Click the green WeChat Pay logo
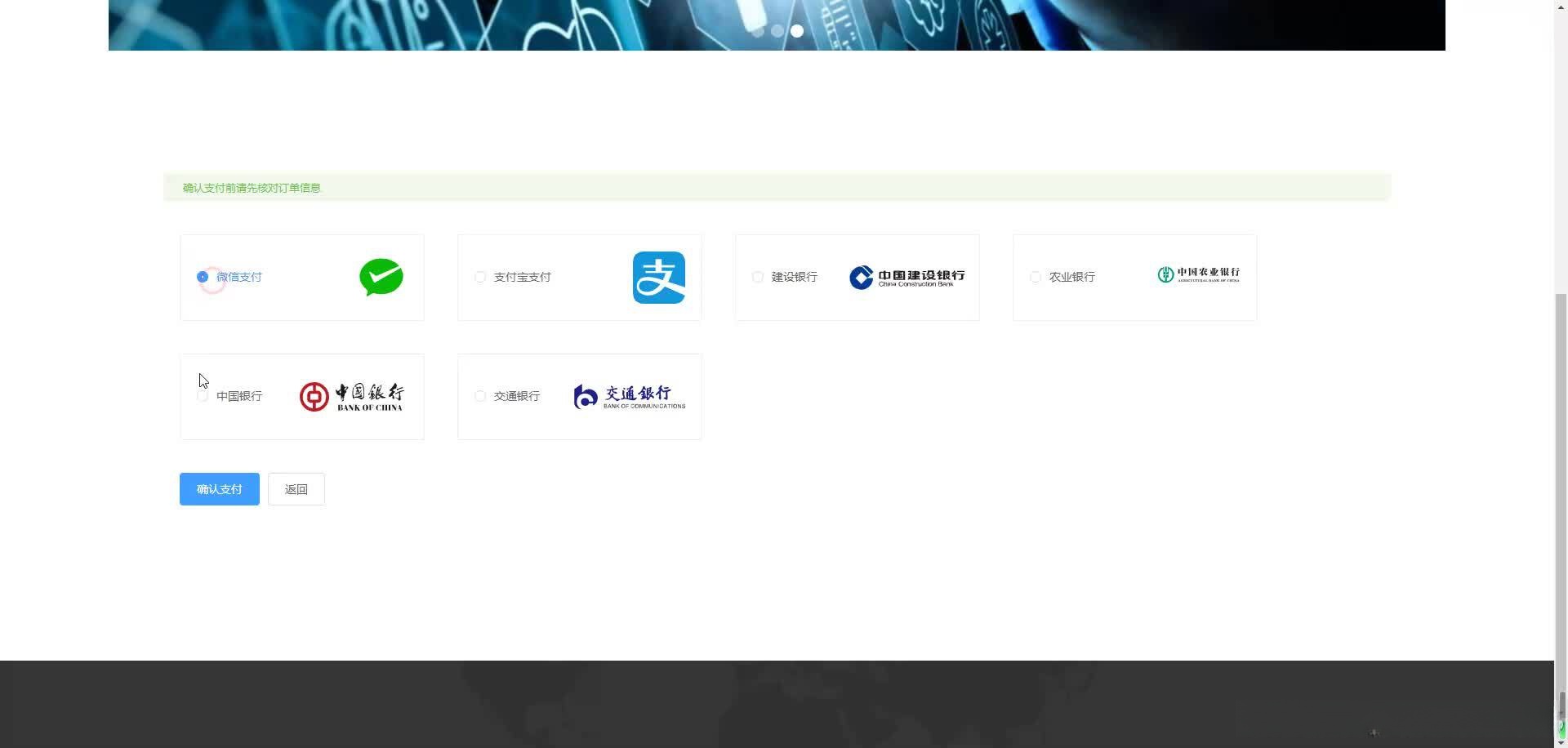The width and height of the screenshot is (1568, 748). [381, 277]
